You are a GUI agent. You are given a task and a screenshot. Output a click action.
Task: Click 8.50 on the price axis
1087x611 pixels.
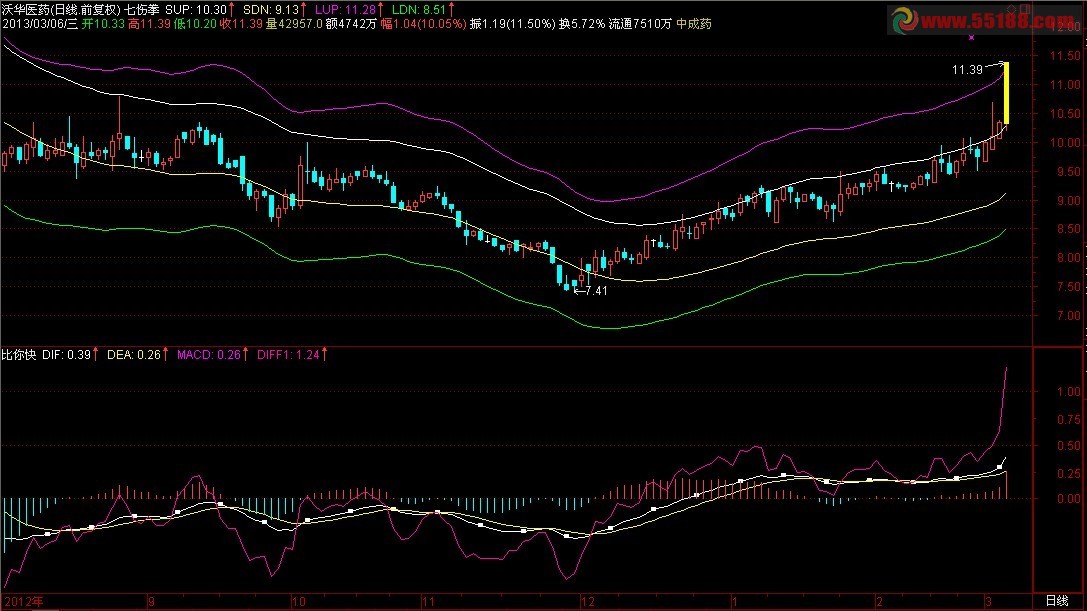(x=1068, y=229)
